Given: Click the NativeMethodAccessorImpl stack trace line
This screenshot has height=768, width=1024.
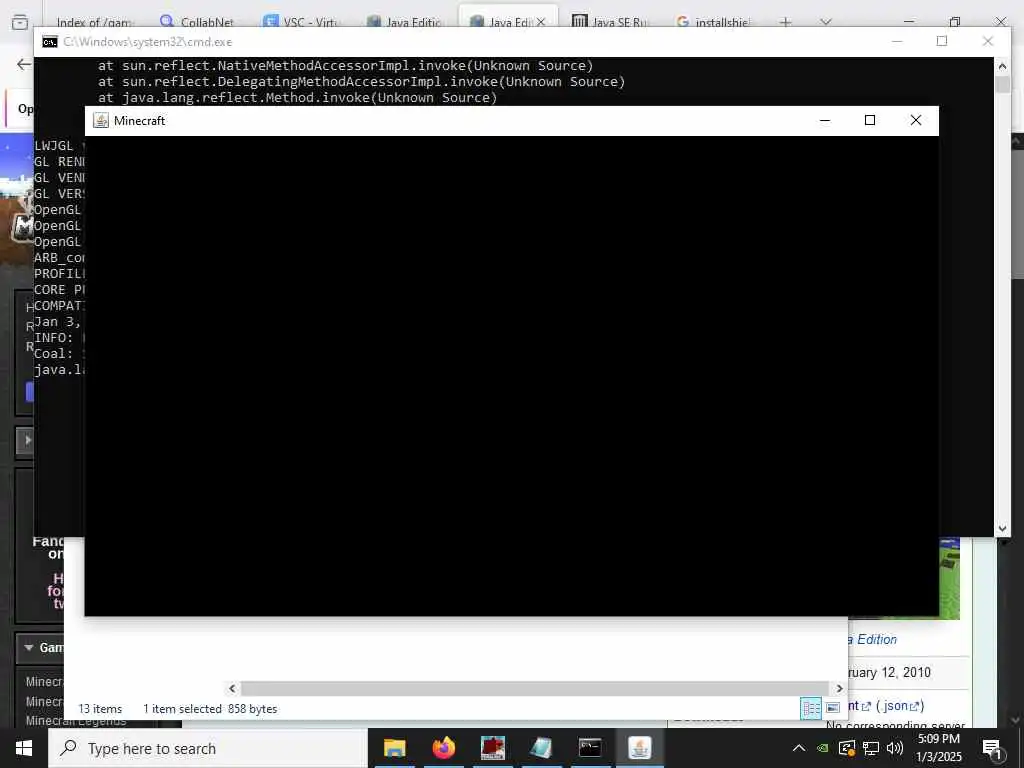Looking at the screenshot, I should (345, 65).
